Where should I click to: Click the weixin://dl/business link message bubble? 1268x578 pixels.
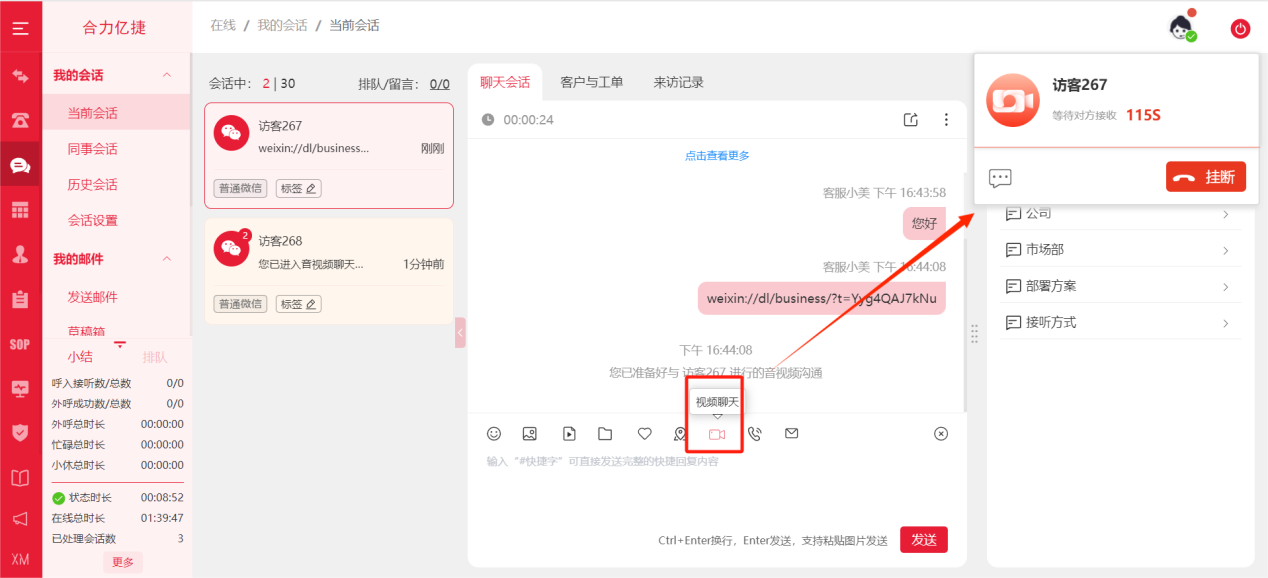[x=821, y=298]
